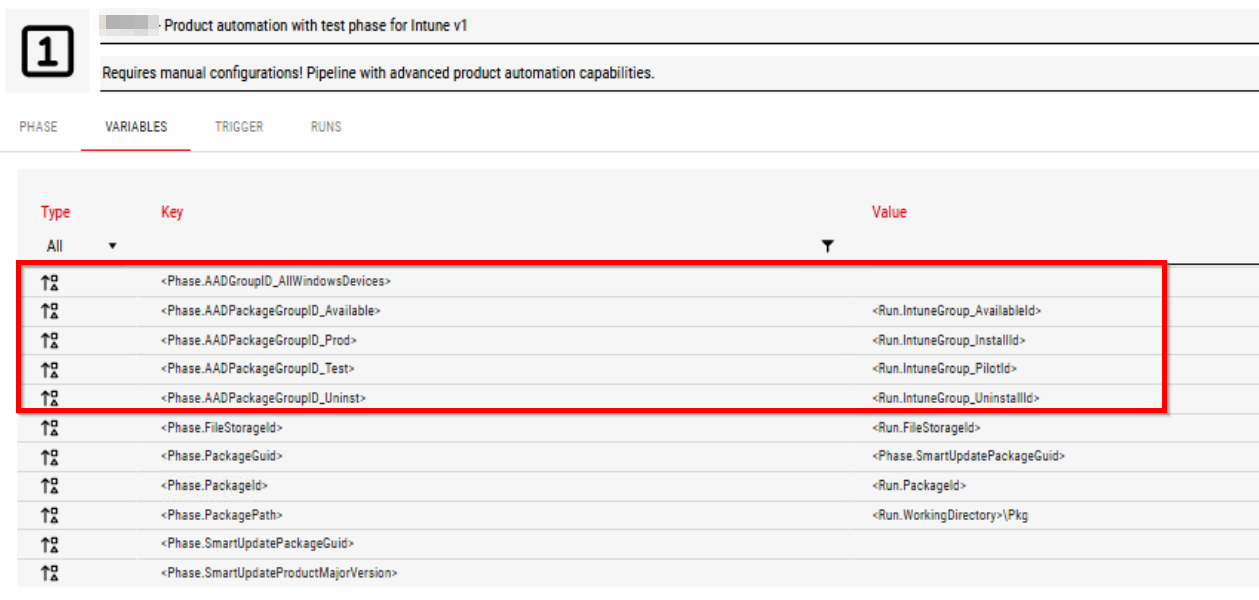Sort by the Key column header
Image resolution: width=1259 pixels, height=600 pixels.
(x=172, y=212)
